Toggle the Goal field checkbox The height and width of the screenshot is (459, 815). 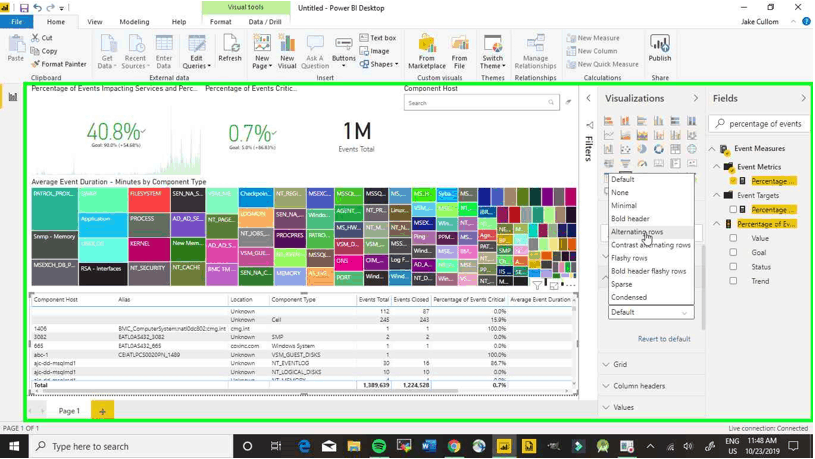coord(733,252)
